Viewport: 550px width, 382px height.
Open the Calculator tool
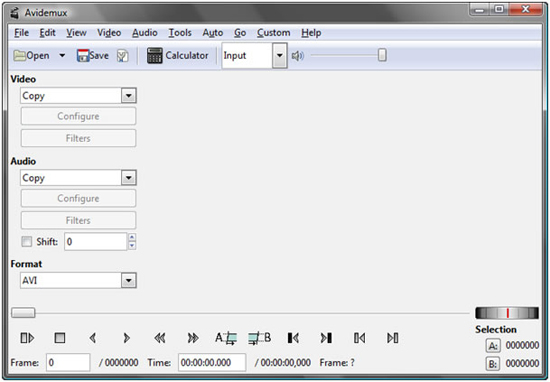[177, 55]
